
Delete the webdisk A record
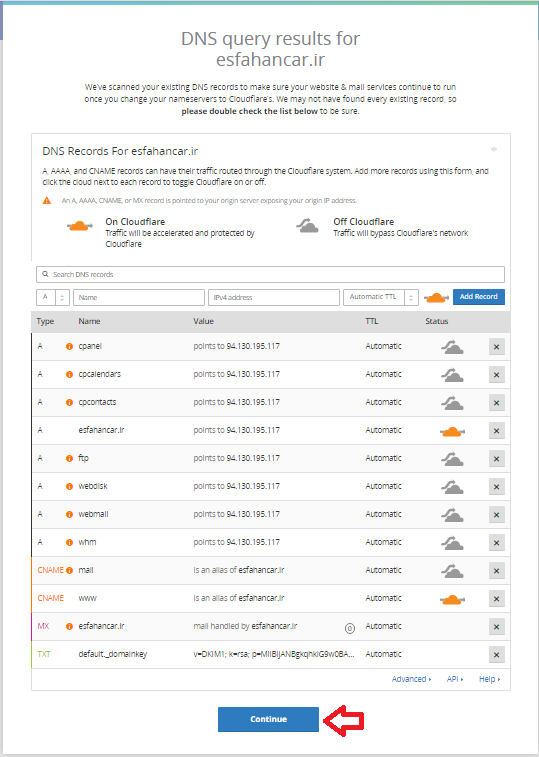click(x=496, y=487)
